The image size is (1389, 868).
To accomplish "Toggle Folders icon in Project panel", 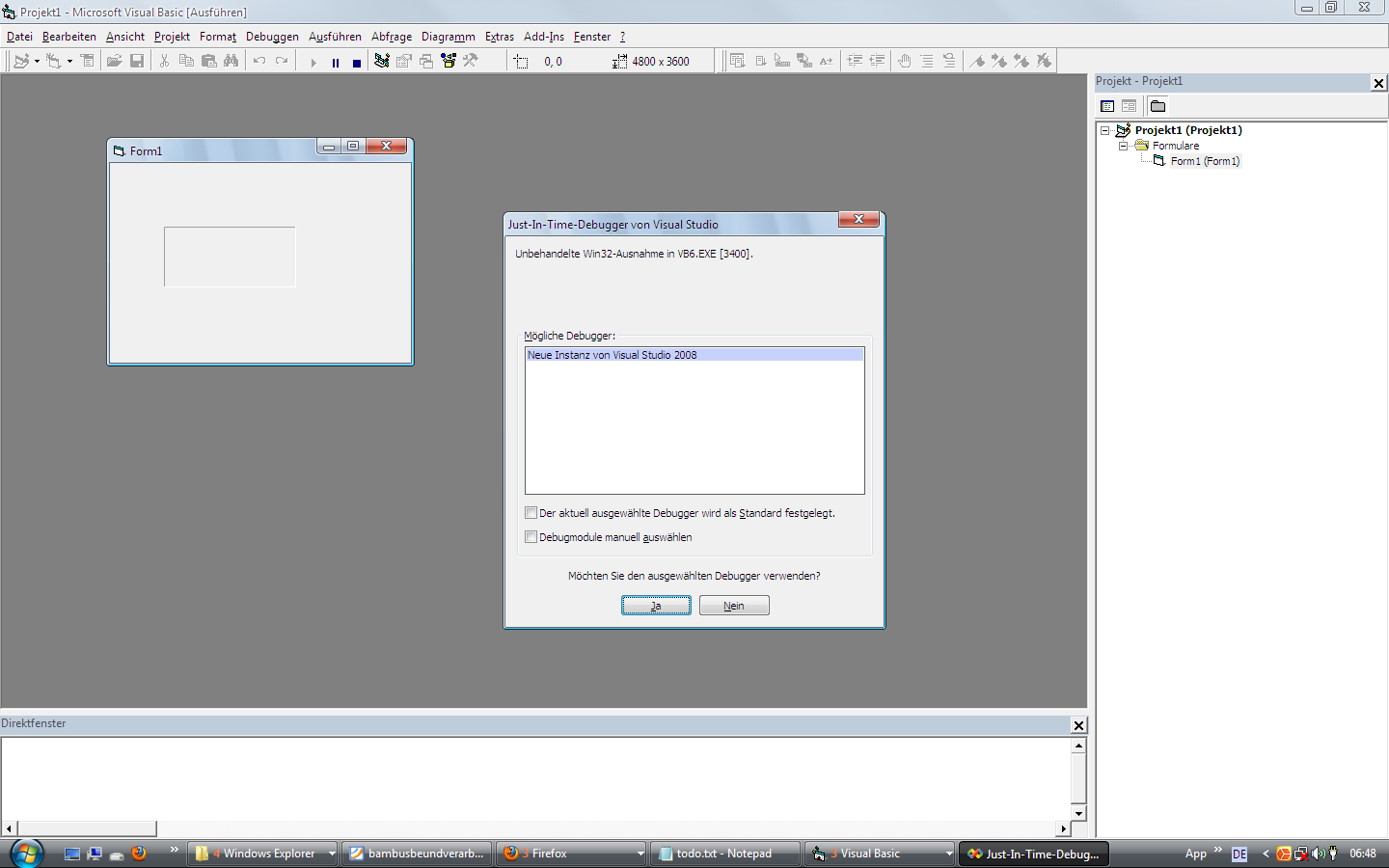I will click(x=1157, y=106).
